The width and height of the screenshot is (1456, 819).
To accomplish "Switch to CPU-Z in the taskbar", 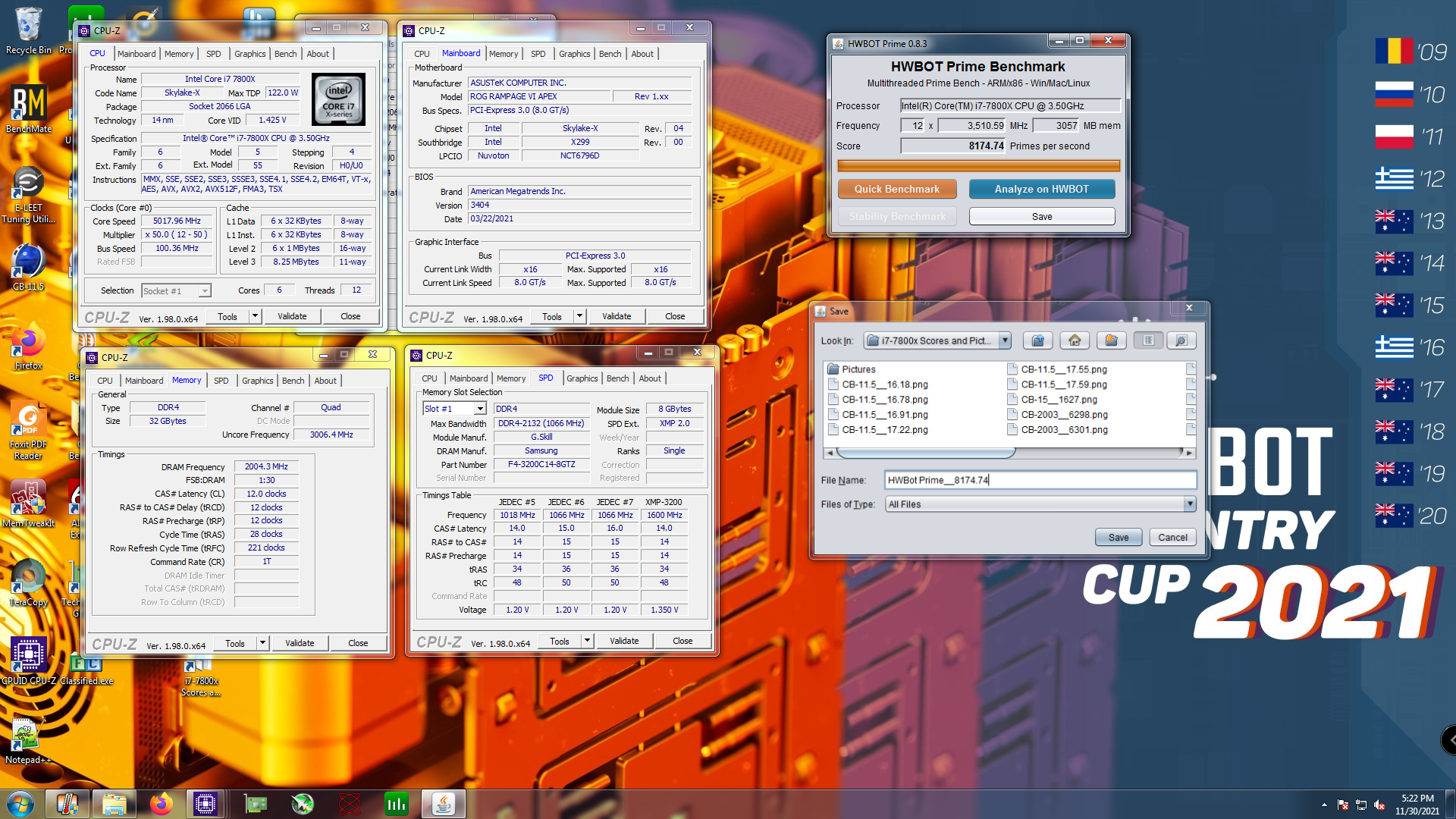I will (206, 804).
